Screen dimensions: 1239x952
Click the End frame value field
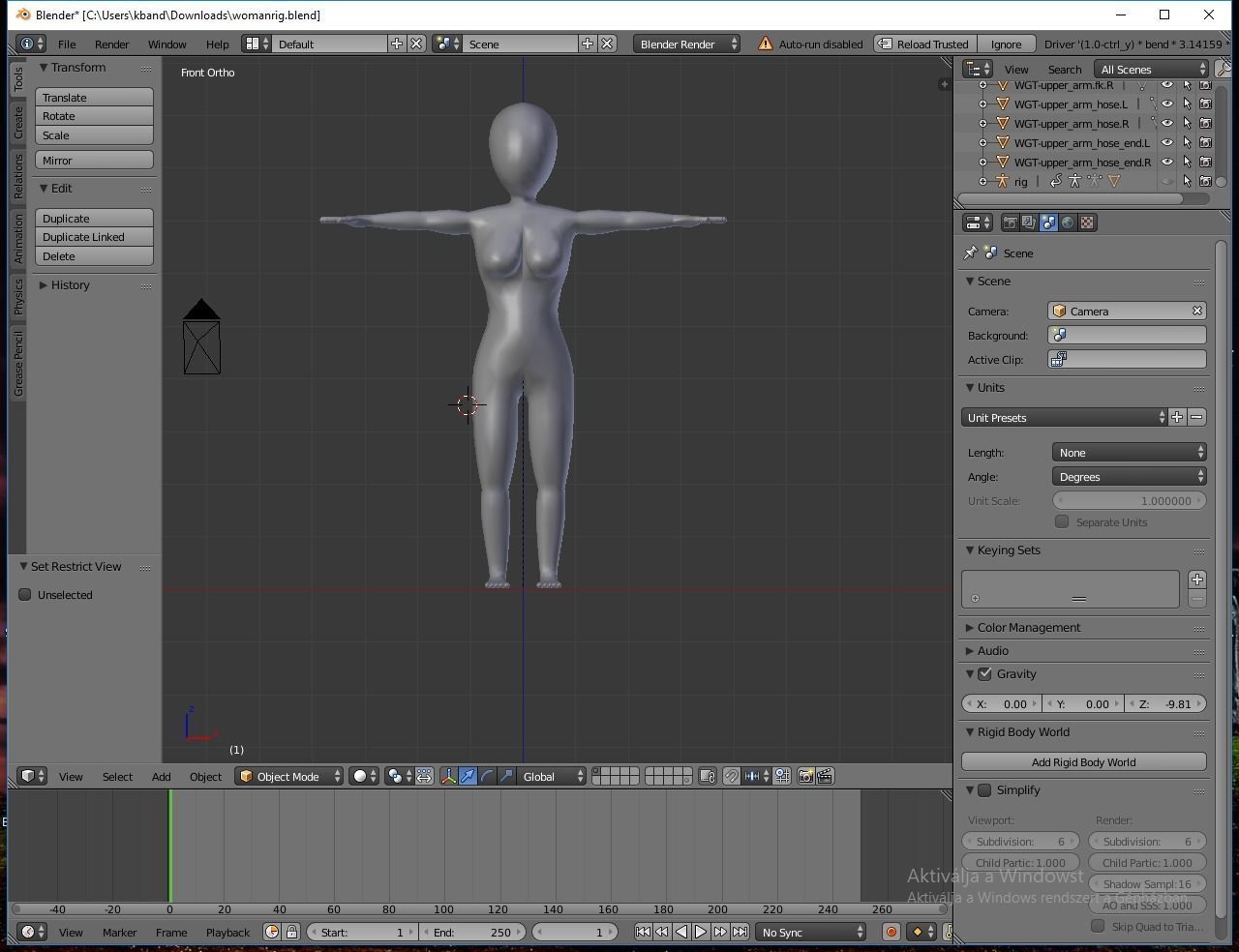472,932
